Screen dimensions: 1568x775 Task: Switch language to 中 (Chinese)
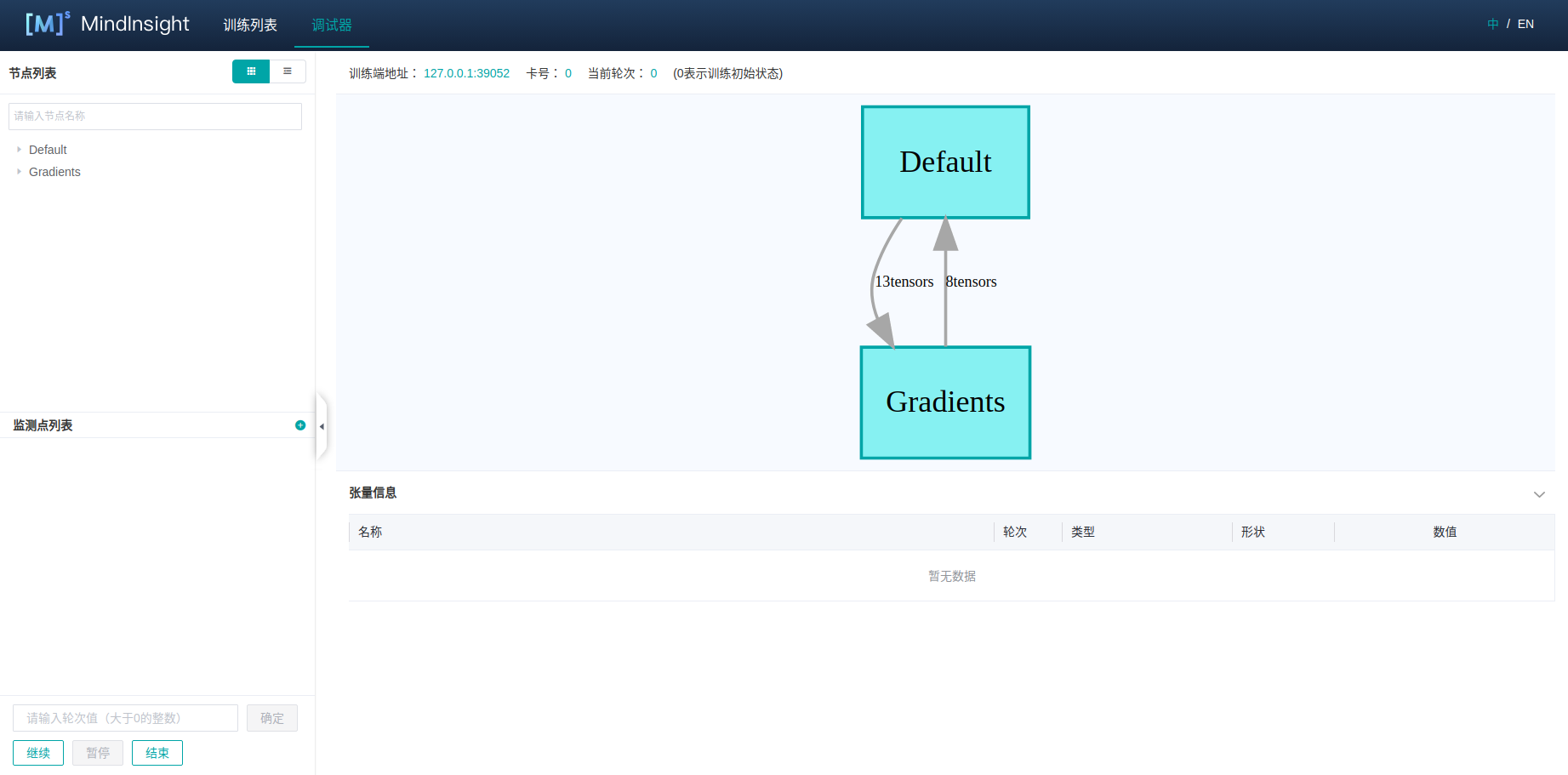[1492, 24]
